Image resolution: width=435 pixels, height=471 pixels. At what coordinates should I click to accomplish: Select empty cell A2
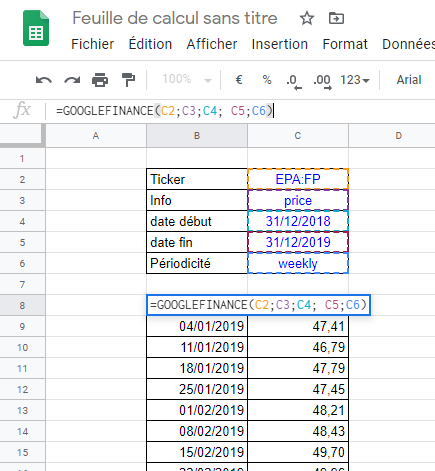(96, 179)
